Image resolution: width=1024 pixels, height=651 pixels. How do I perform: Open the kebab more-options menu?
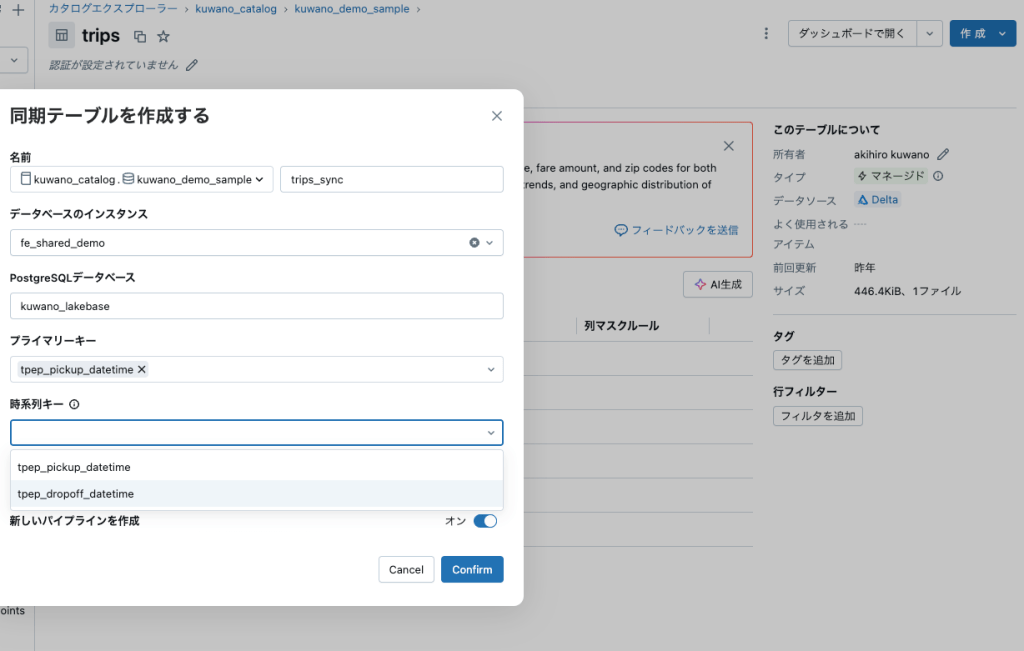point(766,33)
